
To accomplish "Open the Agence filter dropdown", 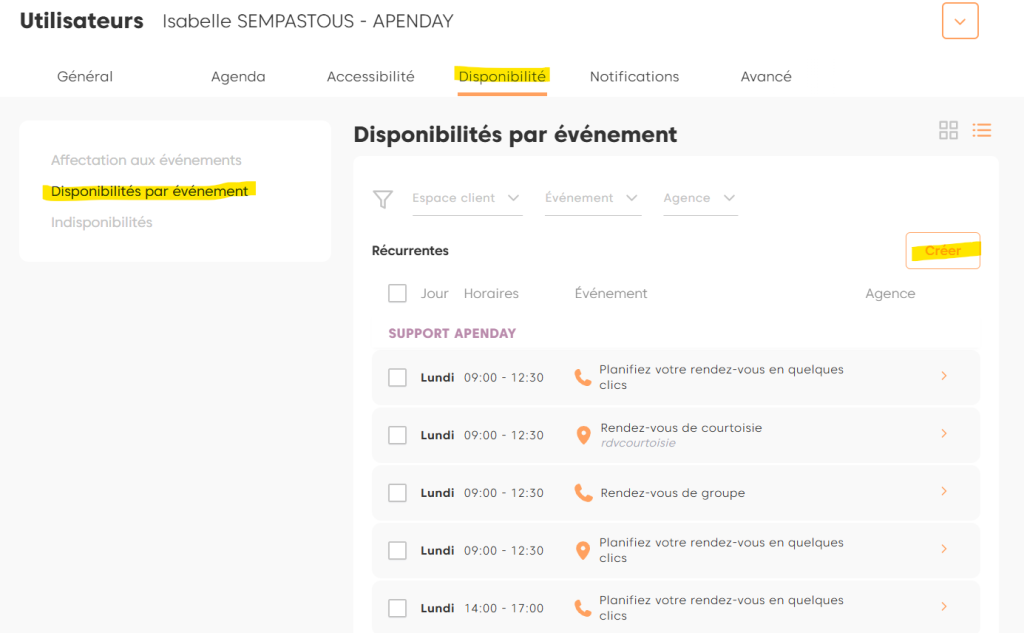I will coord(700,198).
